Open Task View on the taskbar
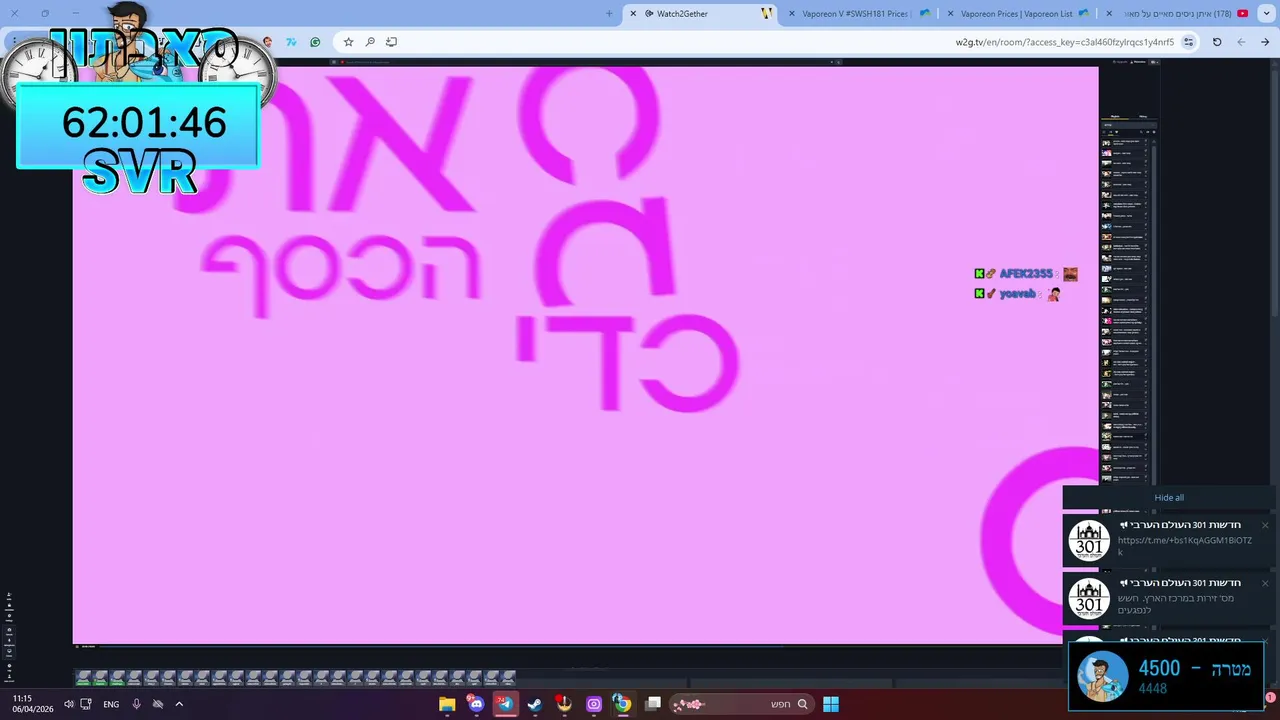The height and width of the screenshot is (720, 1280). pyautogui.click(x=653, y=704)
